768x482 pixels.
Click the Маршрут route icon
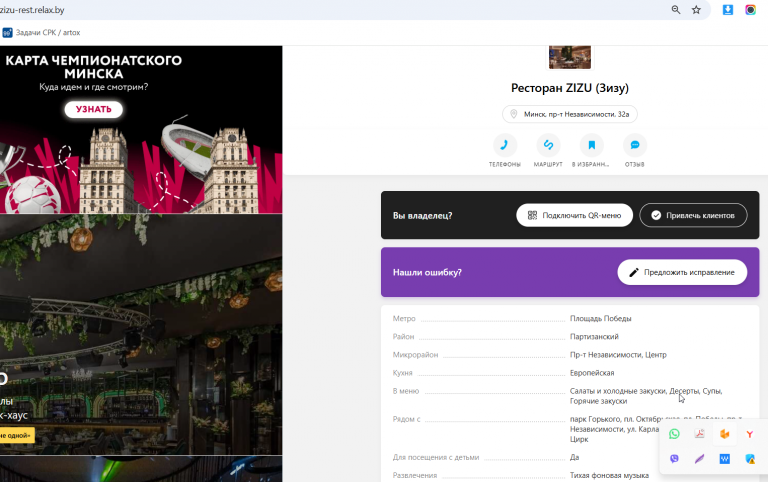548,145
